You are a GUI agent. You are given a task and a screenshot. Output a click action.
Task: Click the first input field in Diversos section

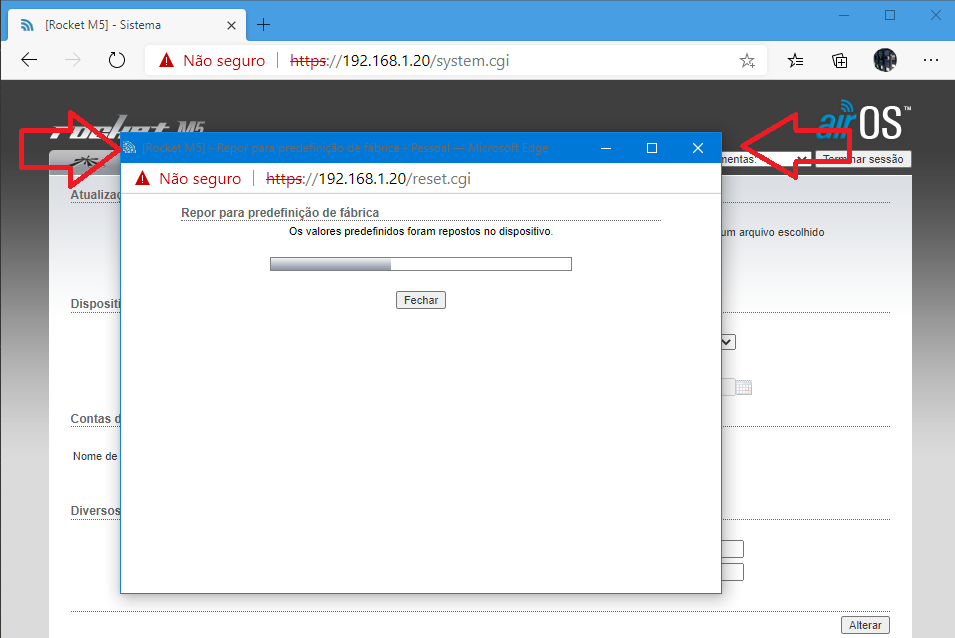point(733,549)
